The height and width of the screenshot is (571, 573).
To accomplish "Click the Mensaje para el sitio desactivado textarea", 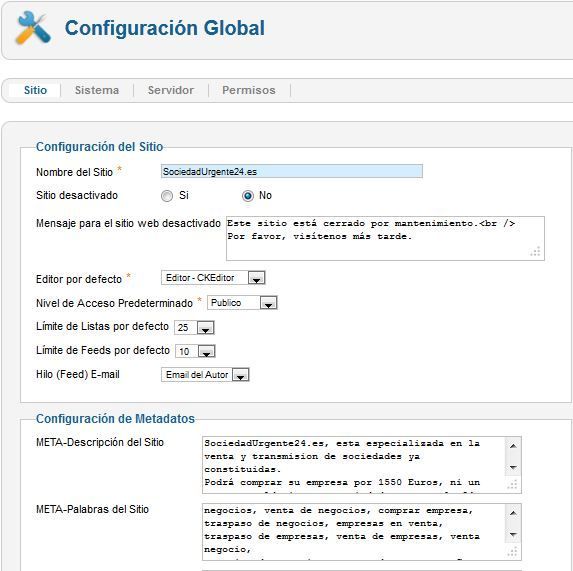I will pos(385,239).
